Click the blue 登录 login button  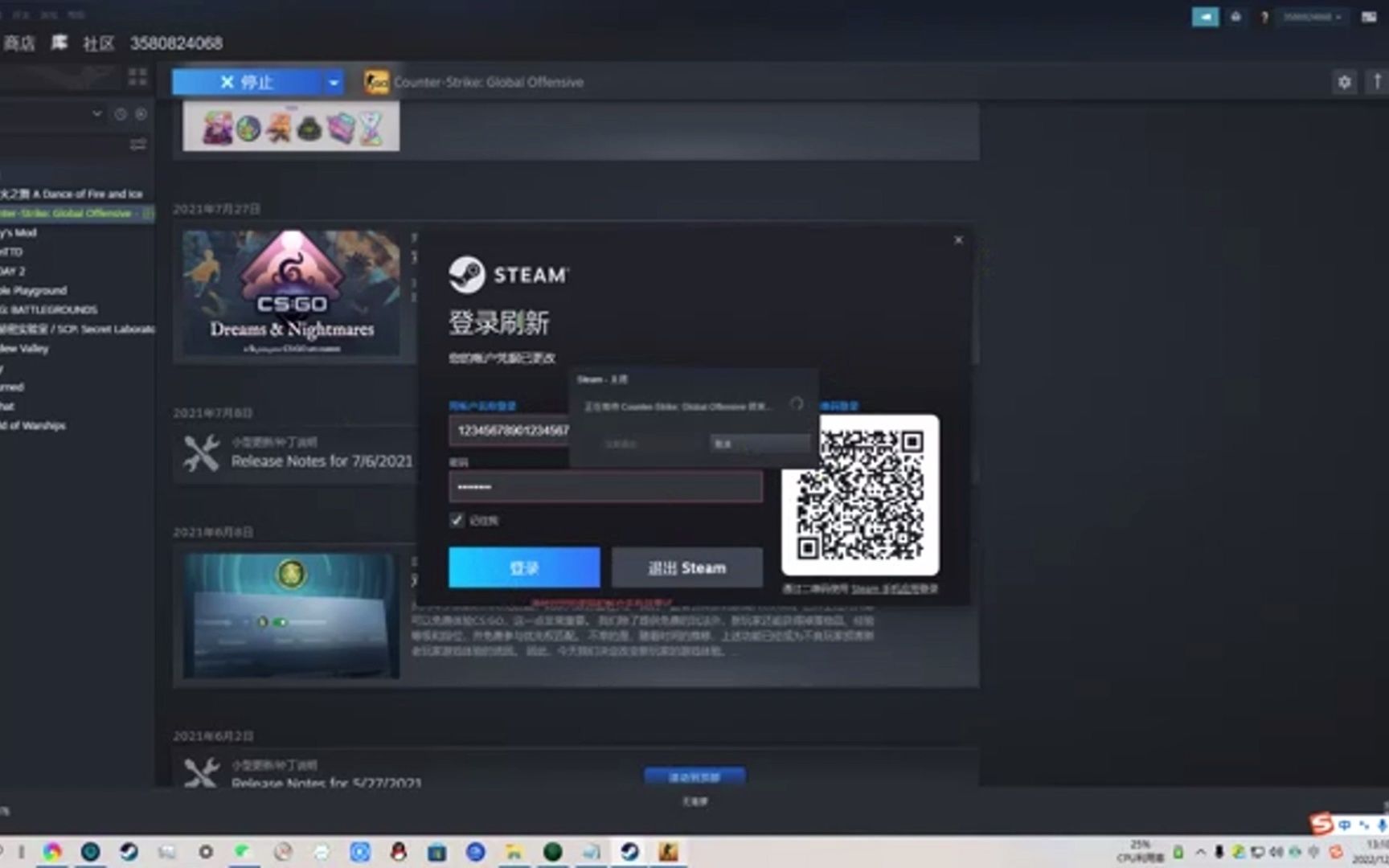tap(524, 567)
